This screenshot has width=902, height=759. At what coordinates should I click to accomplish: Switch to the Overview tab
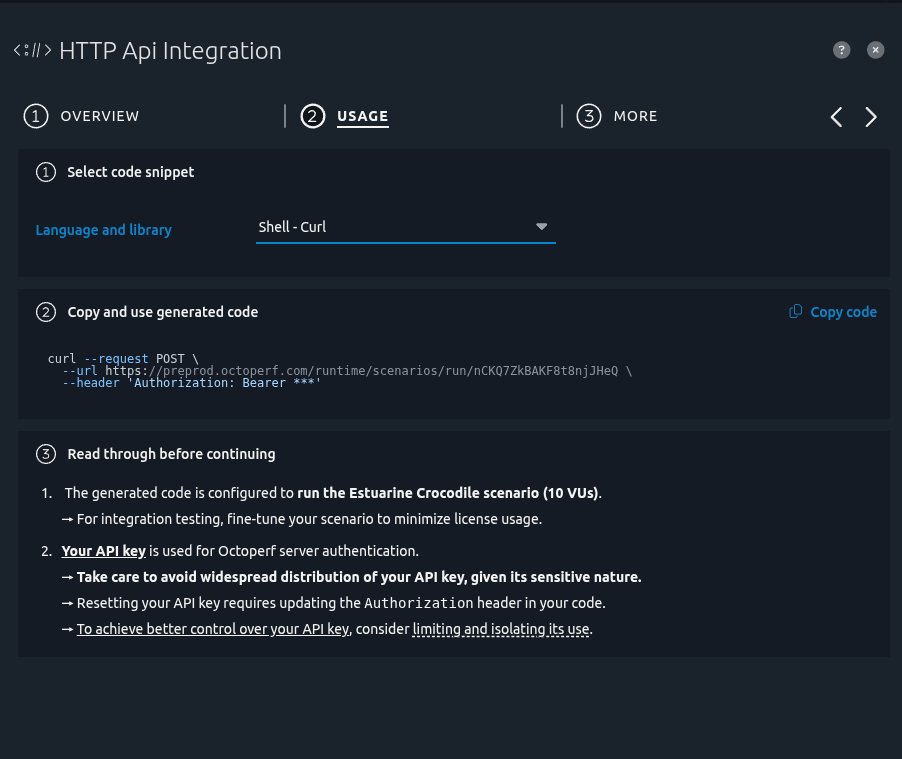(99, 116)
